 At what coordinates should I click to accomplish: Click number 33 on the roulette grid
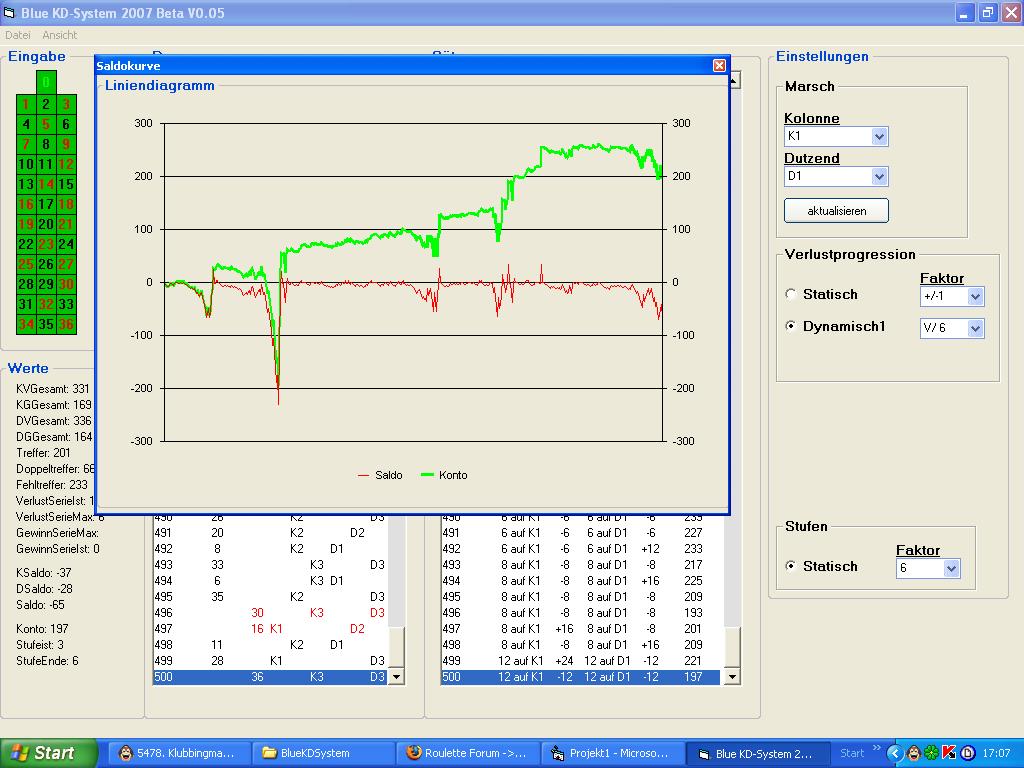point(66,304)
